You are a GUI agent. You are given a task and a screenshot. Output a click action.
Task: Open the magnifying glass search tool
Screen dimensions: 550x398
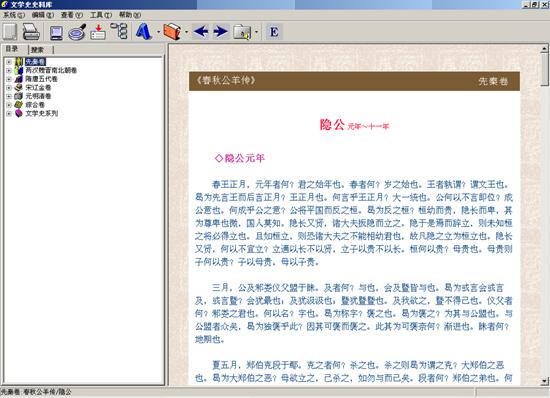tap(77, 32)
